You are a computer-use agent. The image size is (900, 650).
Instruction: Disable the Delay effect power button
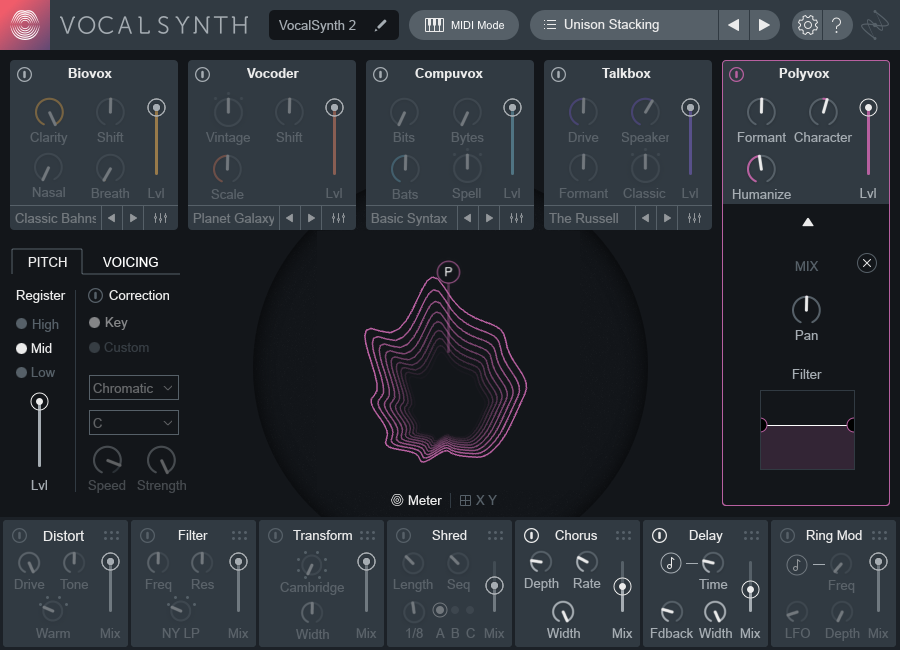click(x=660, y=535)
